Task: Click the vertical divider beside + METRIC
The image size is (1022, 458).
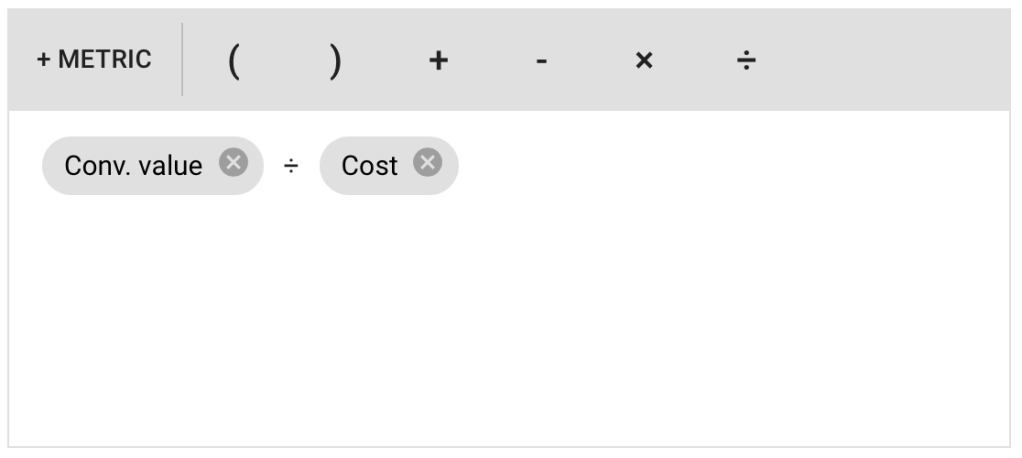Action: point(182,60)
